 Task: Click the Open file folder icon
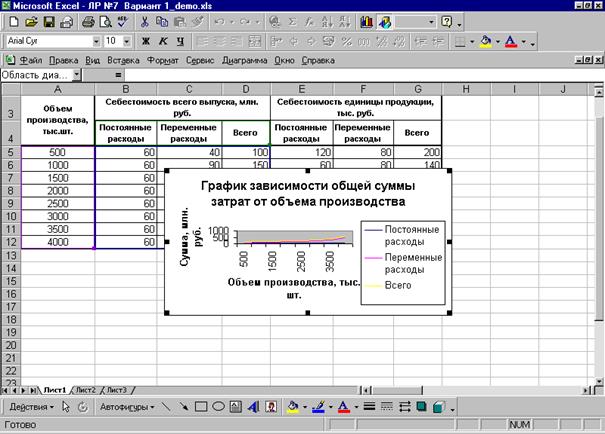pos(31,21)
